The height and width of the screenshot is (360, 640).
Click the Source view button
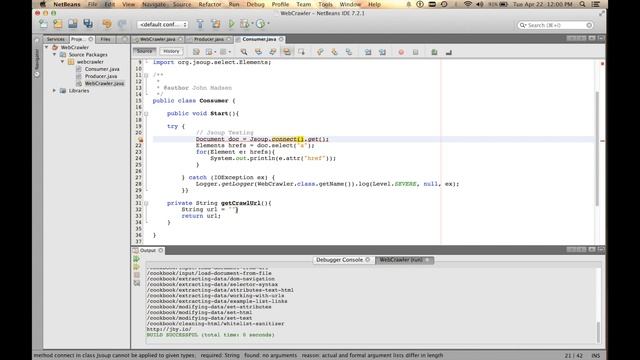[144, 51]
